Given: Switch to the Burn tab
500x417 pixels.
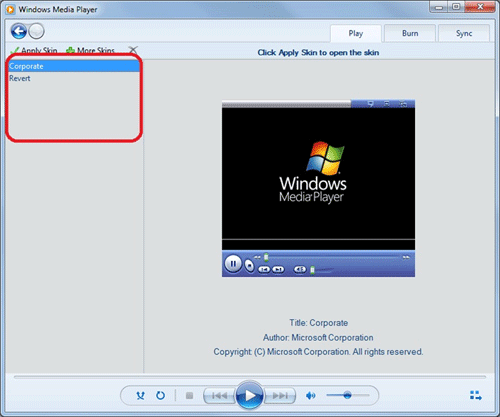Looking at the screenshot, I should click(410, 33).
